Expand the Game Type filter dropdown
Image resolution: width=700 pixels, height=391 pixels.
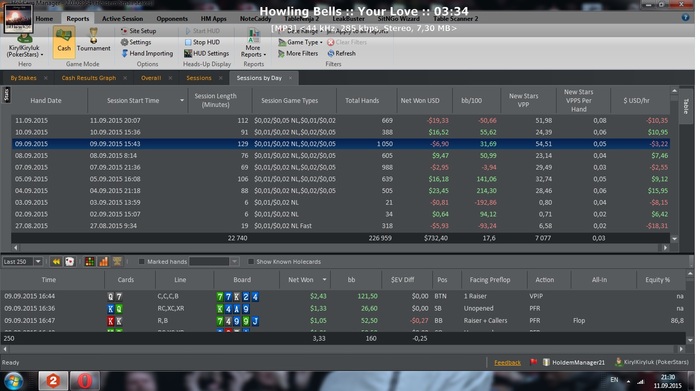tap(300, 42)
